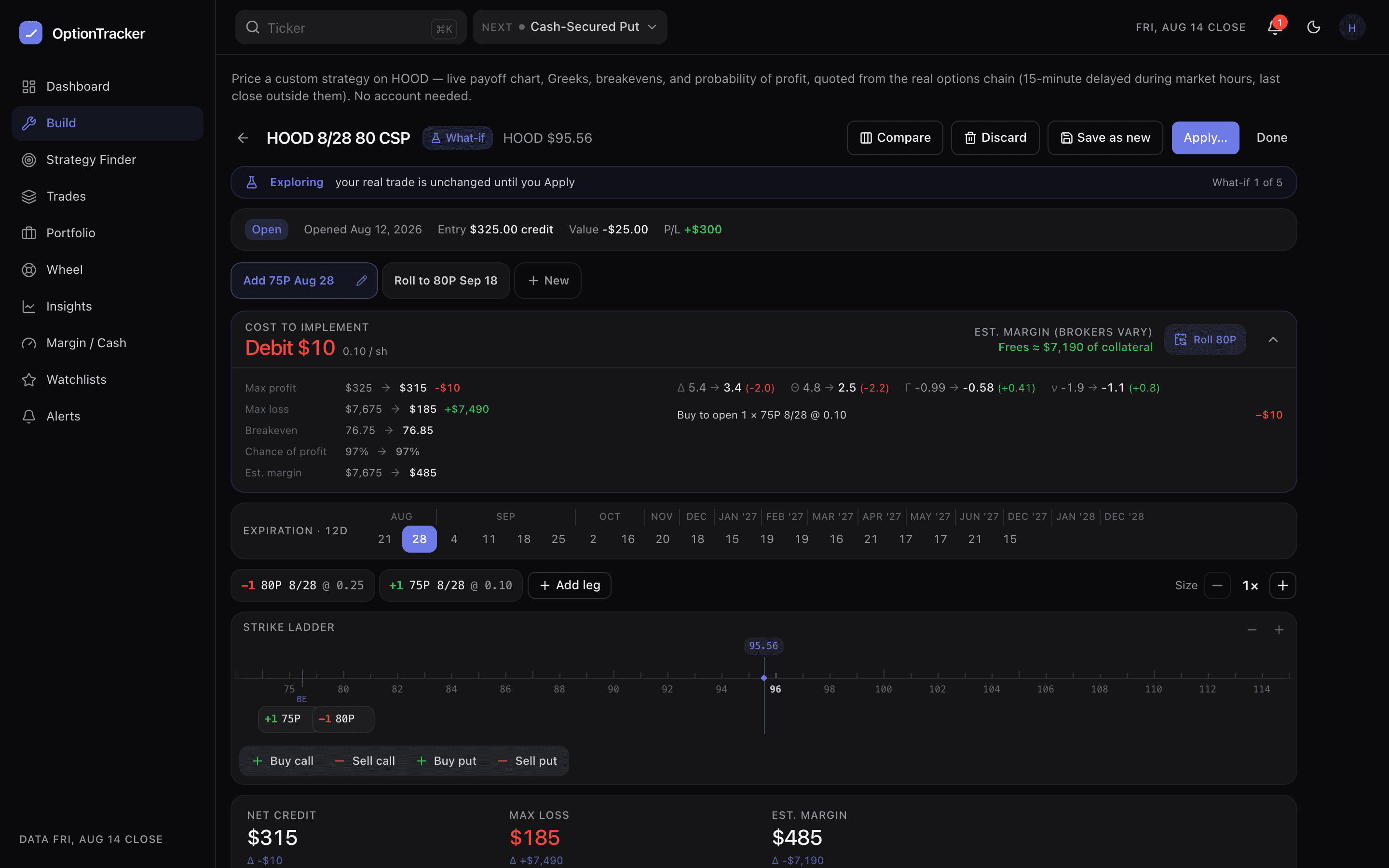Select Sep 11 expiration
This screenshot has width=1389, height=868.
pos(489,539)
